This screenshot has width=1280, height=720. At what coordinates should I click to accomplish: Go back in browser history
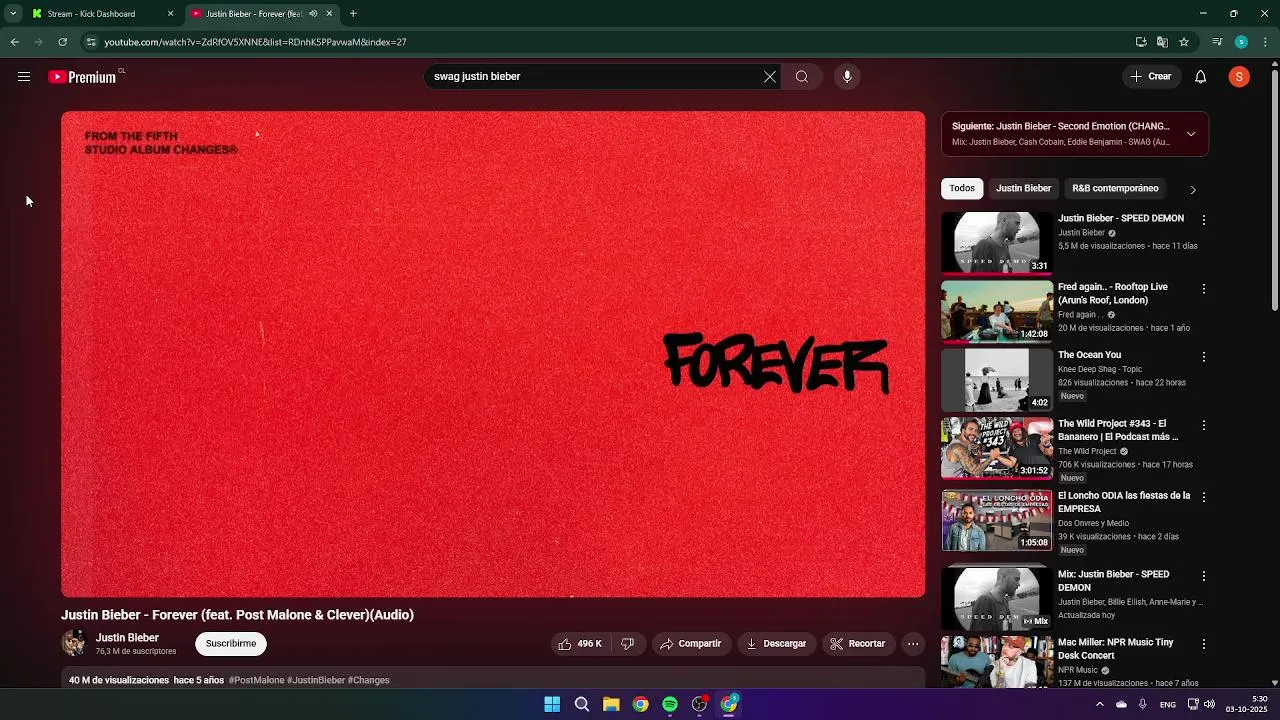[15, 42]
